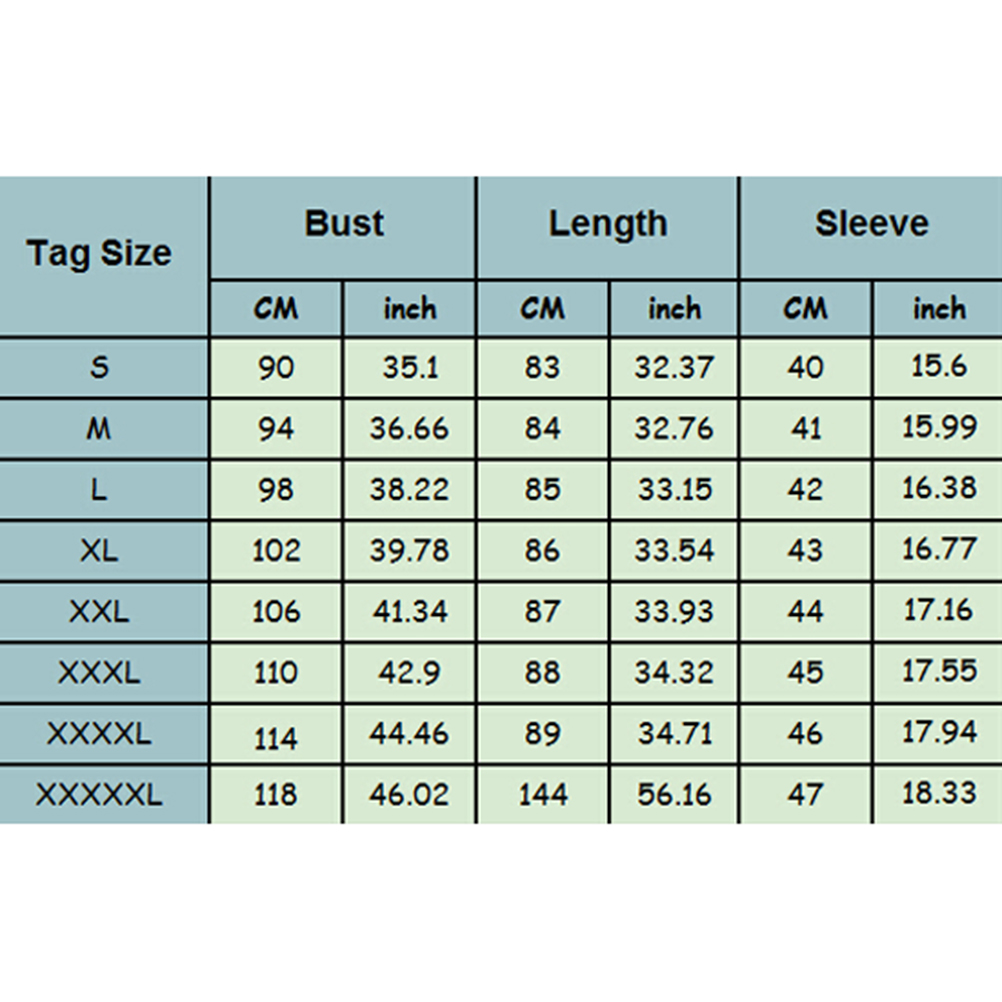Image resolution: width=1002 pixels, height=1002 pixels.
Task: Click the 47 cm sleeve cell
Action: coord(805,795)
